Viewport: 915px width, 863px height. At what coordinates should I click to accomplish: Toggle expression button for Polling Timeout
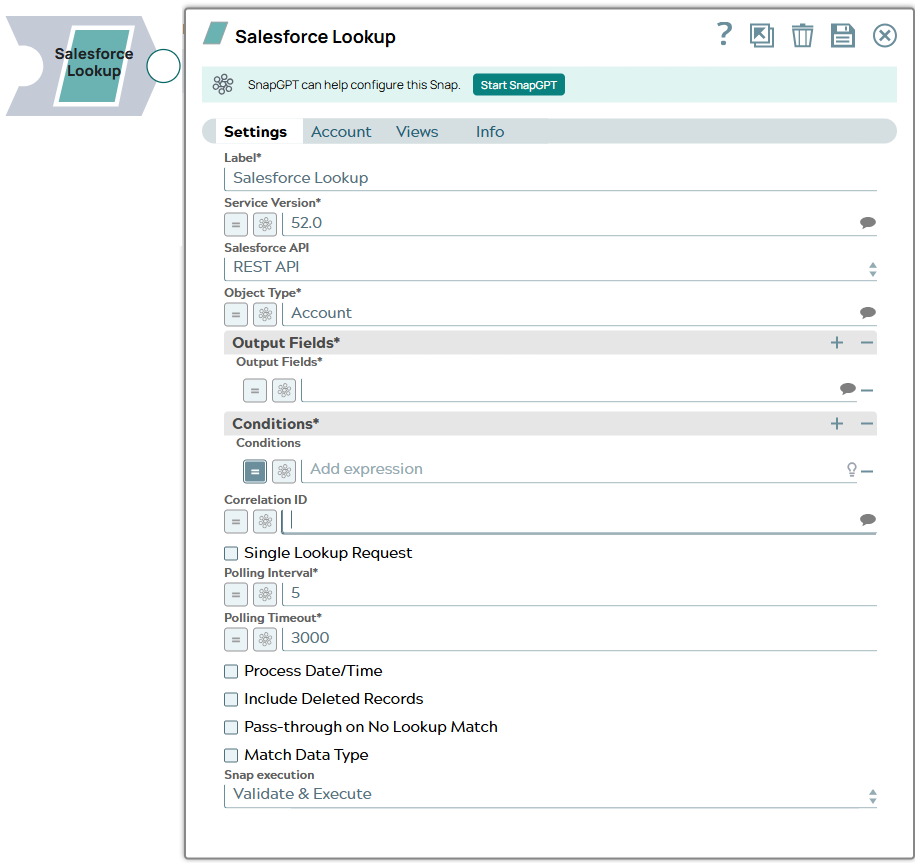click(236, 640)
